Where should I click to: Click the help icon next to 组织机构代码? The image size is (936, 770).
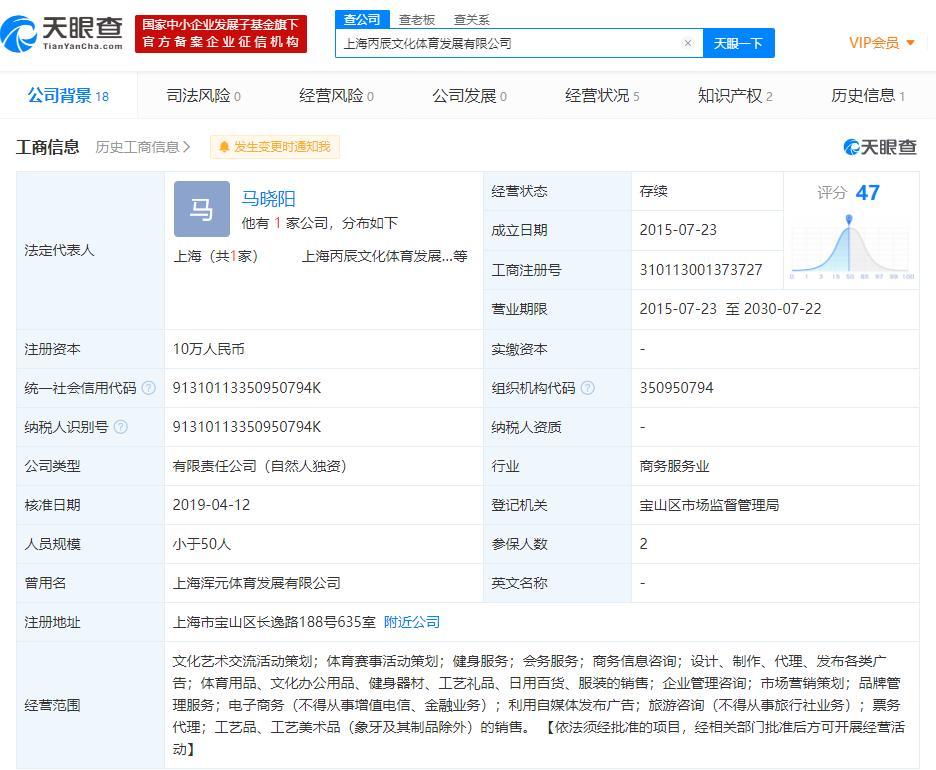click(587, 388)
